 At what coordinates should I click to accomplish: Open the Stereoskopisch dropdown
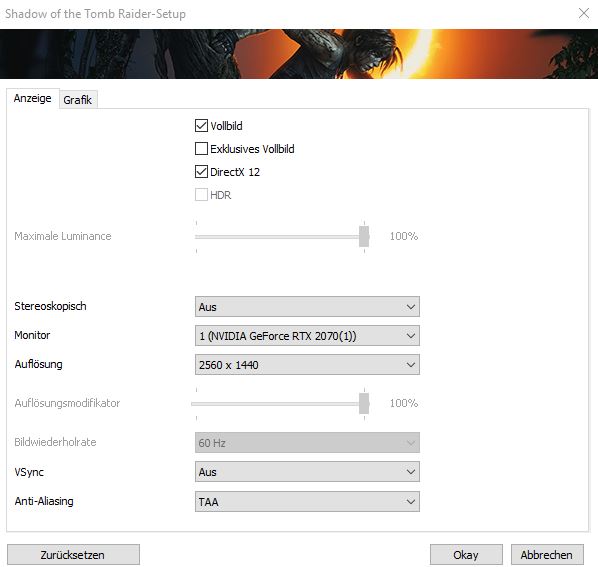coord(307,307)
